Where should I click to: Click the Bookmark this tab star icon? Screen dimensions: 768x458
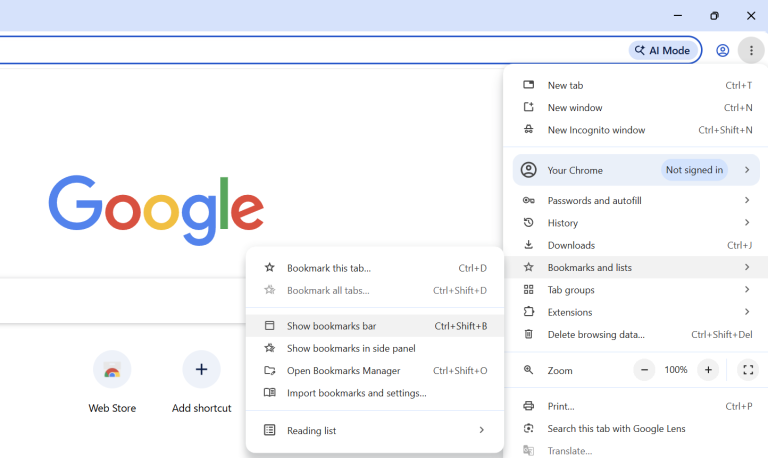point(269,267)
